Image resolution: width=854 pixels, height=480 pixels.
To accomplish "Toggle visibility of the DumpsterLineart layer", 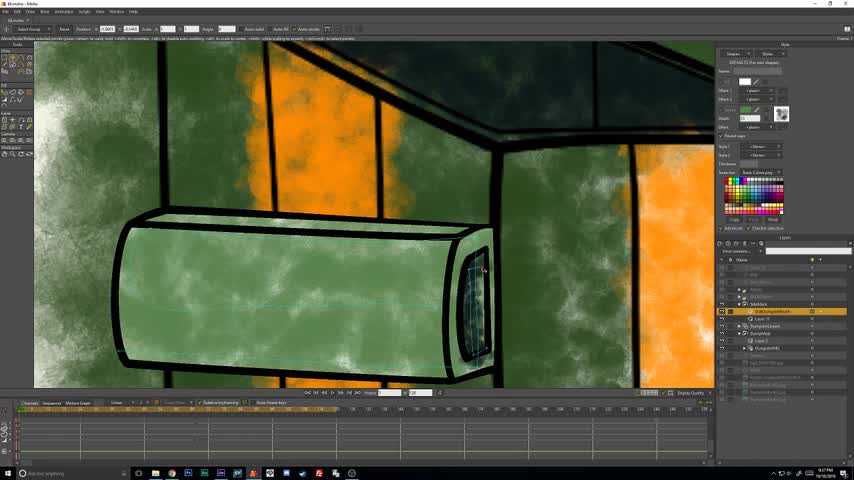I will pos(722,326).
